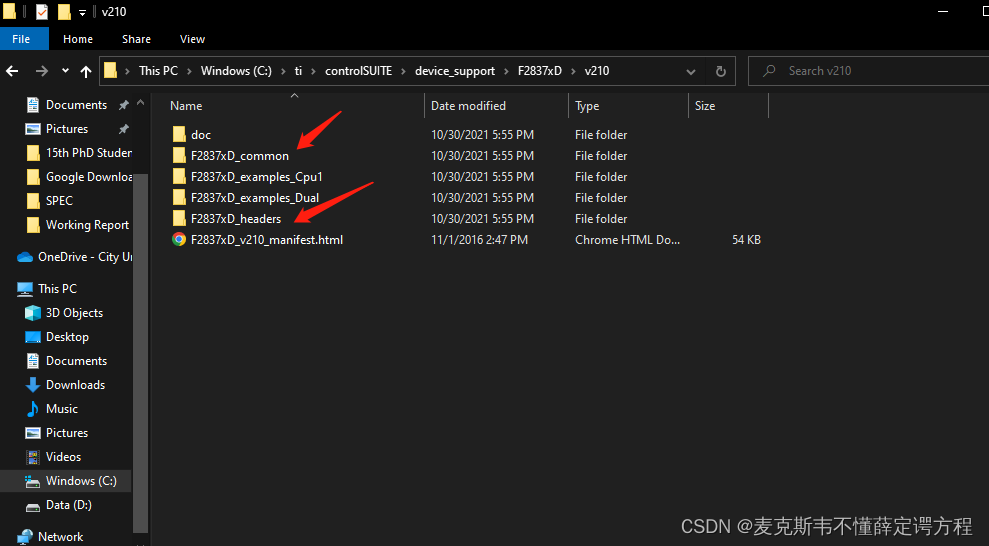Open 15th PhD Student folder in sidebar
This screenshot has width=989, height=546.
point(89,153)
